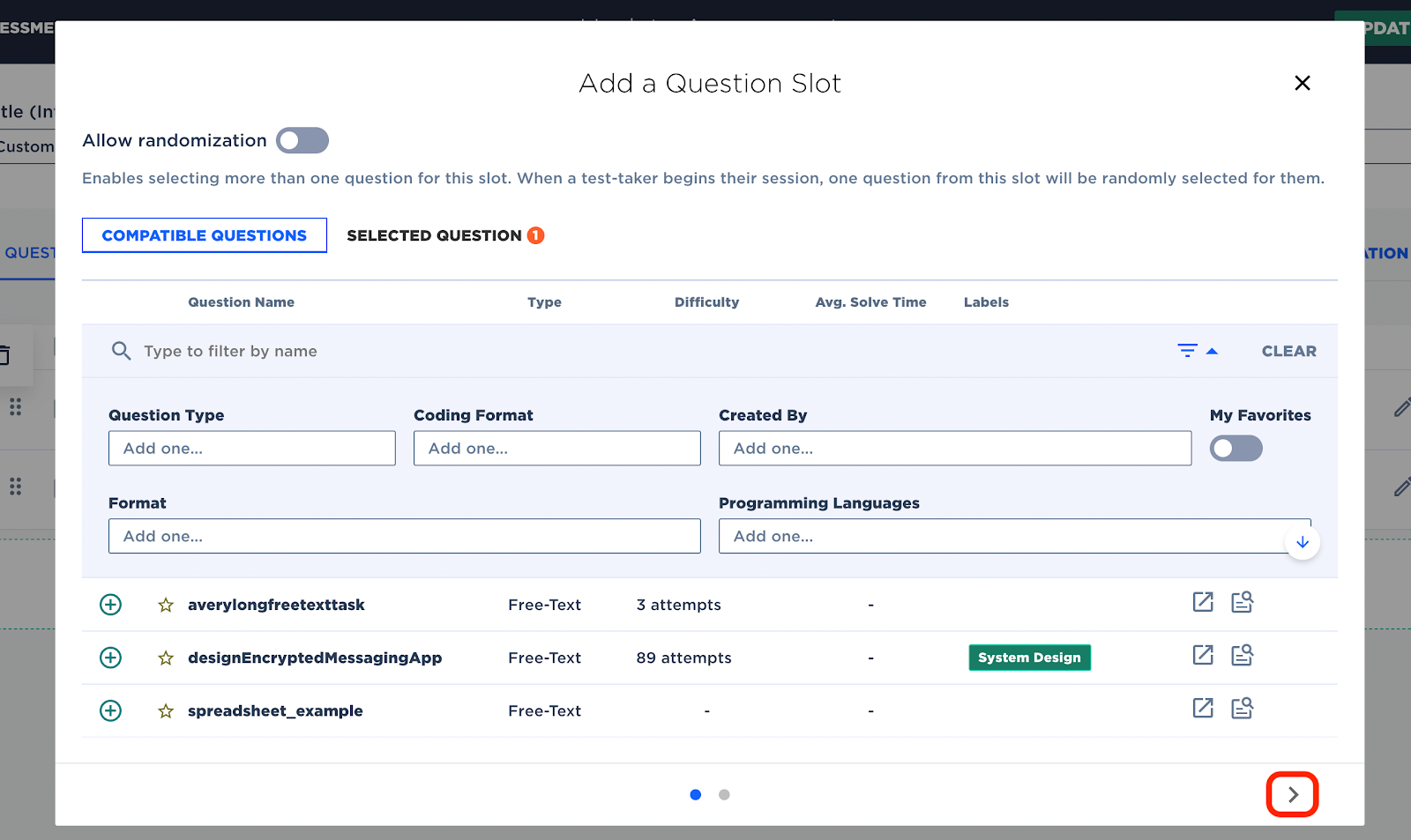Viewport: 1411px width, 840px height.
Task: Preview the designEncryptedMessagingApp question details icon
Action: [x=1243, y=655]
